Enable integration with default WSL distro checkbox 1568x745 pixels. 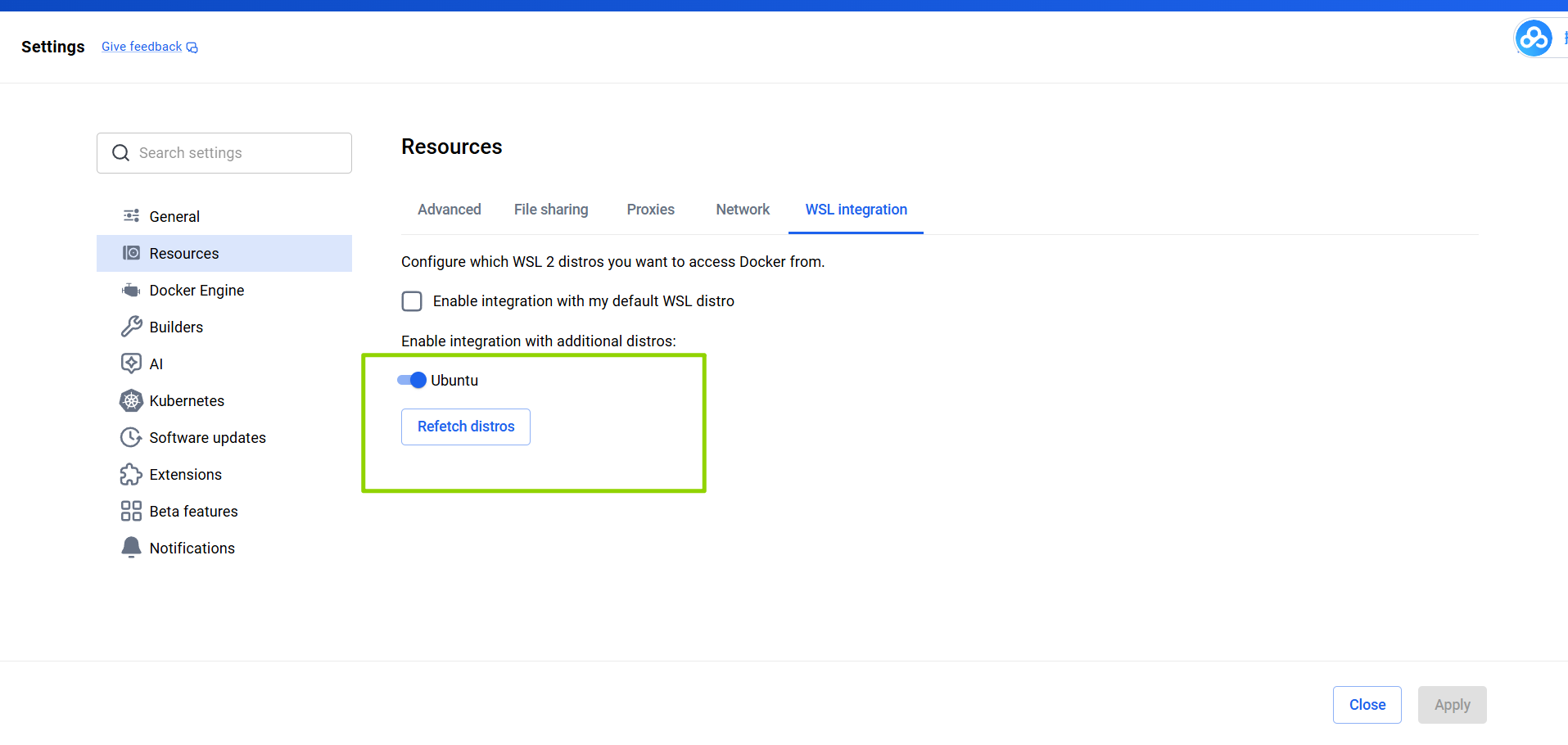412,301
